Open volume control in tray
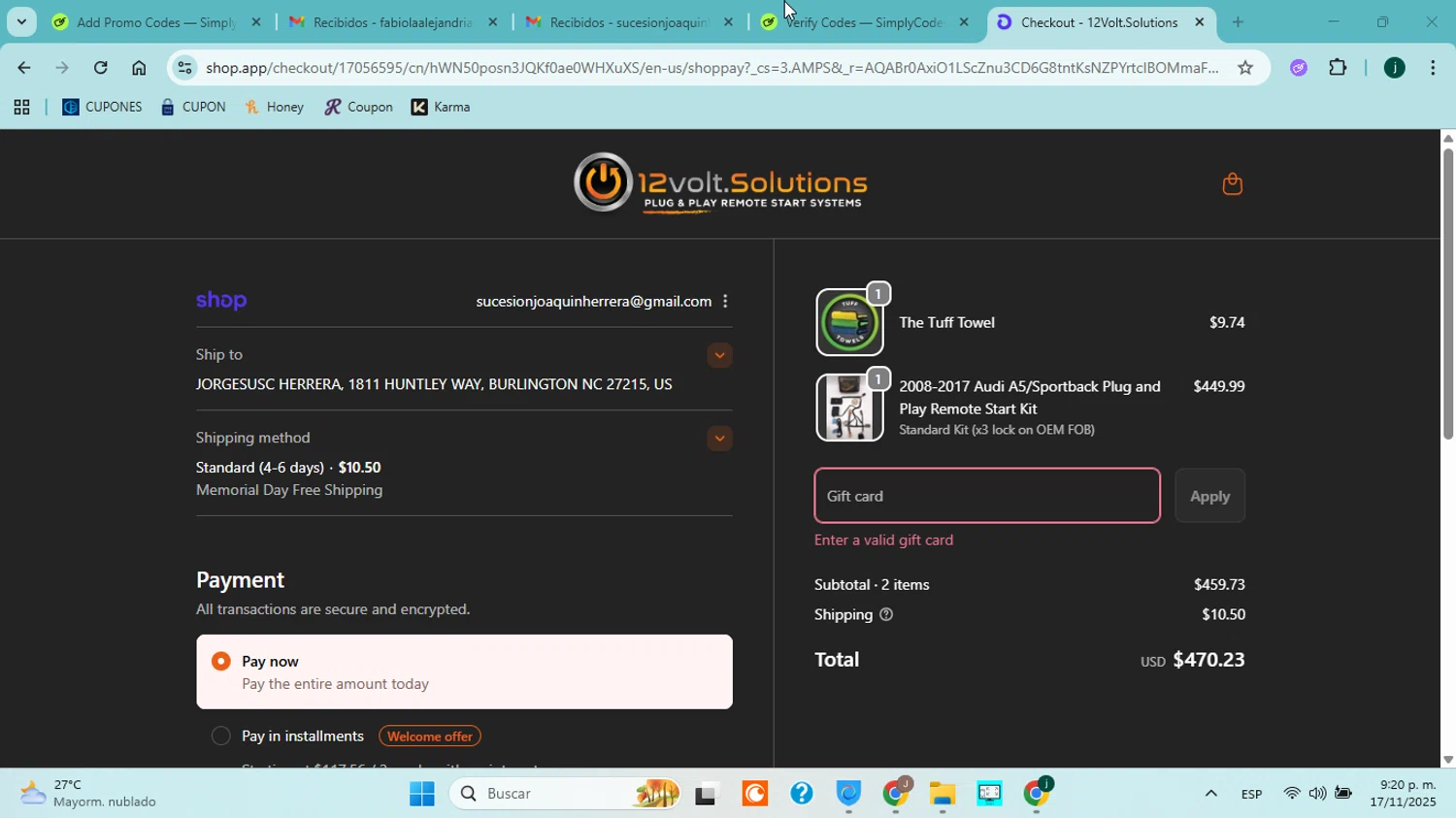 (1317, 794)
